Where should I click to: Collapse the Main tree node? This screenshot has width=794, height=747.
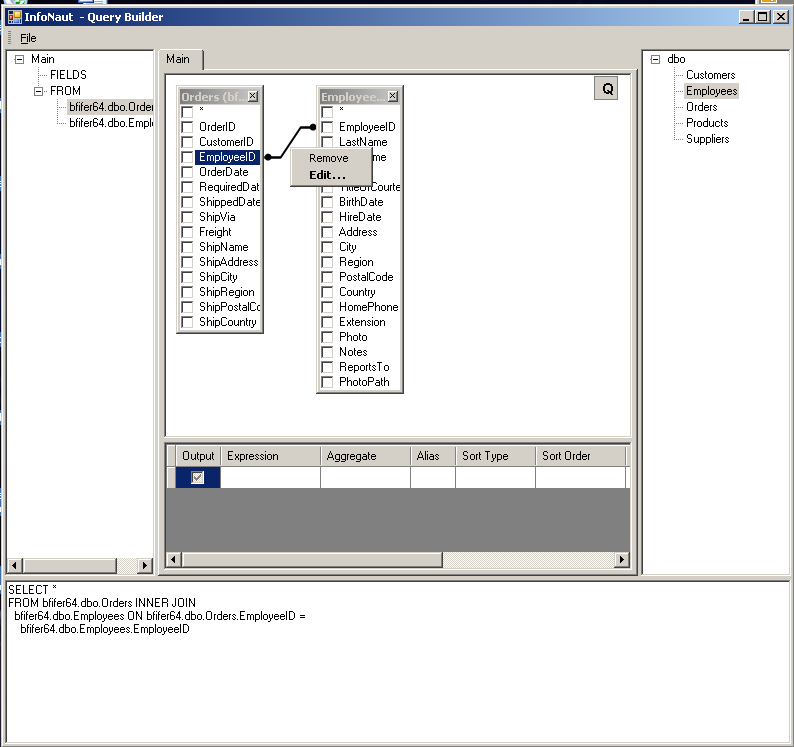click(x=19, y=59)
